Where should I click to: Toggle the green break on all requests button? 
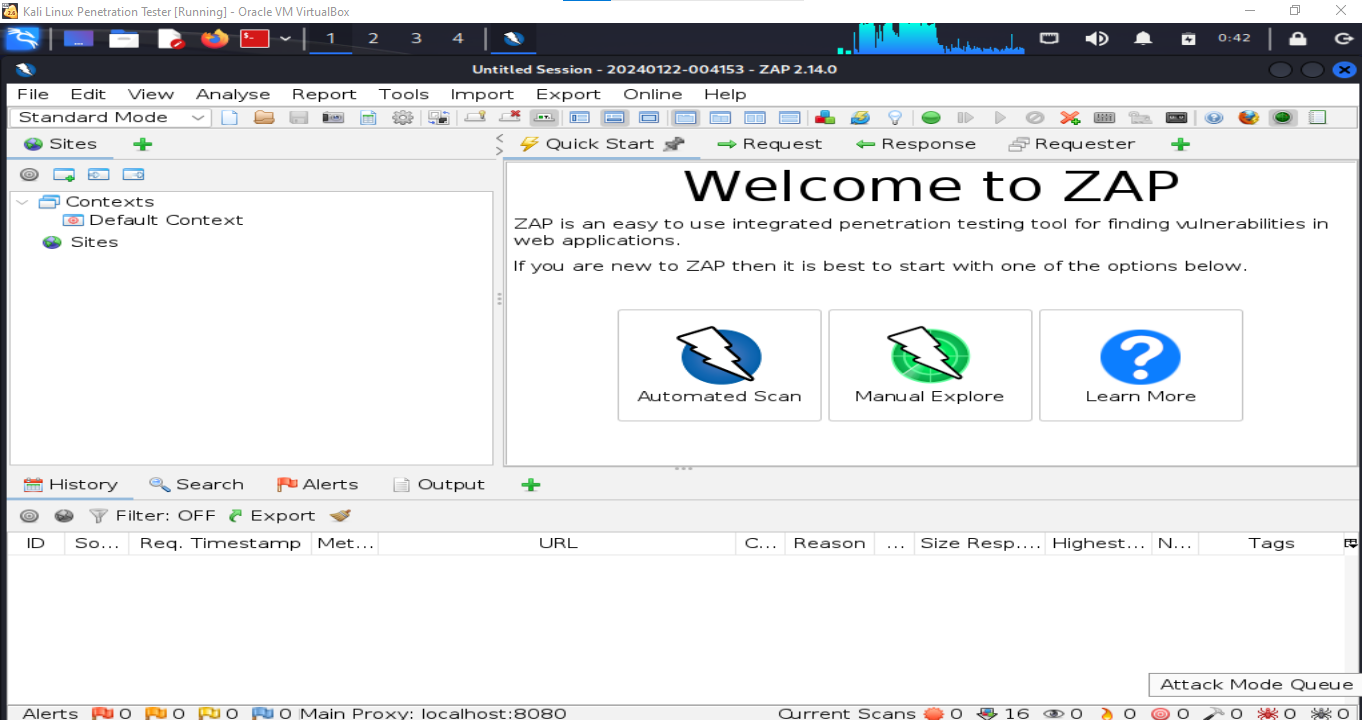[931, 118]
